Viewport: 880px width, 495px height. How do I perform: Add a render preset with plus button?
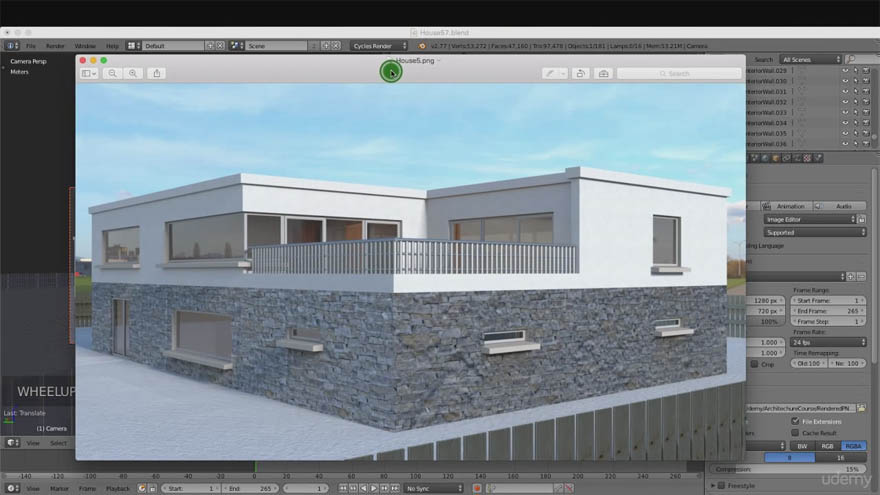tap(851, 277)
